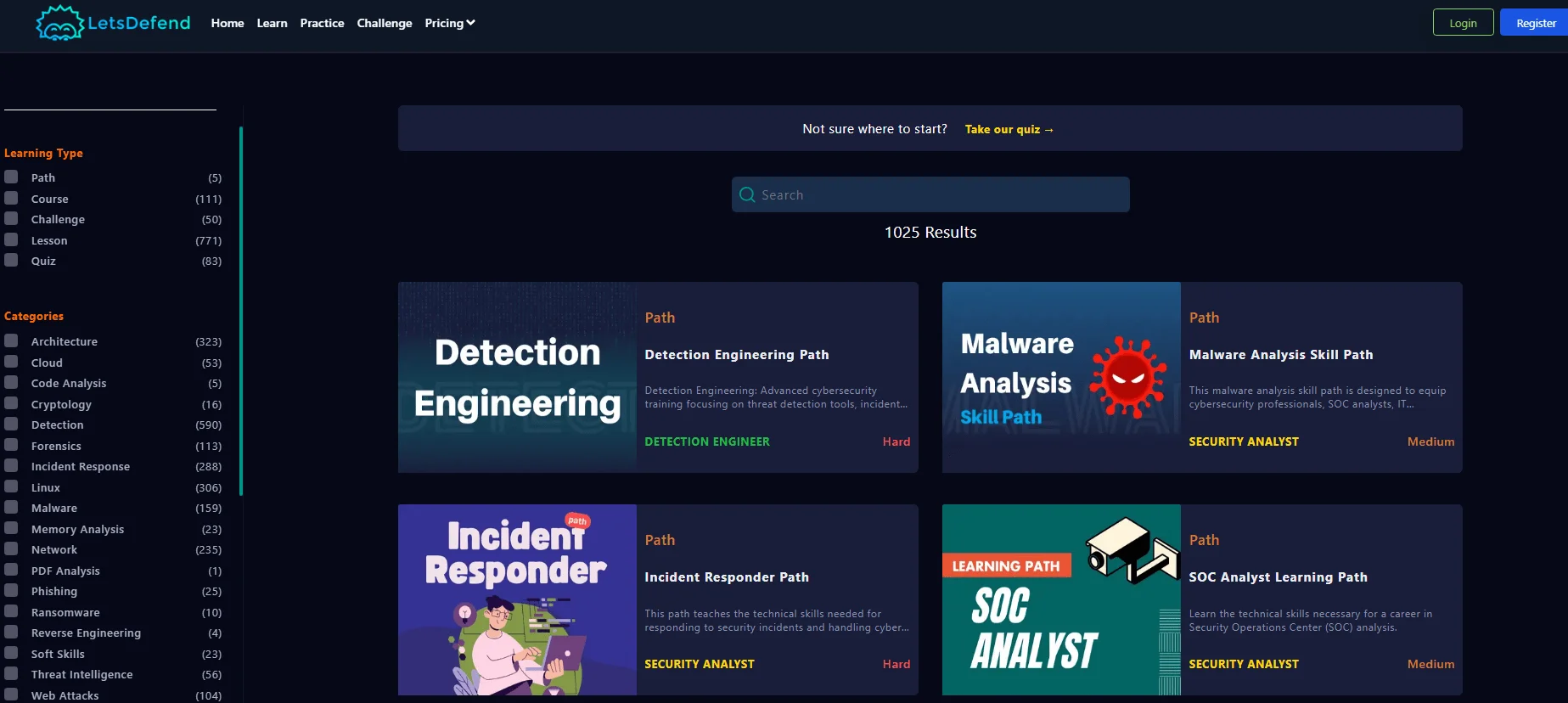Go to Home in navigation bar
Viewport: 1568px width, 703px height.
(x=228, y=23)
